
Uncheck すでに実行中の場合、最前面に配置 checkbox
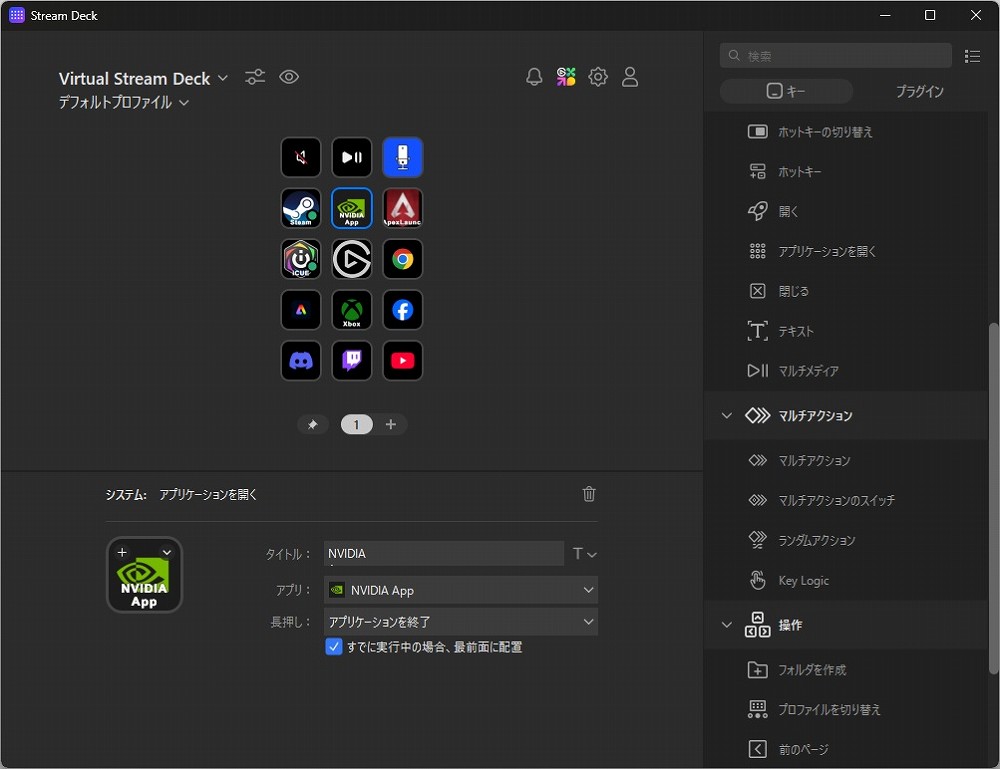(334, 647)
